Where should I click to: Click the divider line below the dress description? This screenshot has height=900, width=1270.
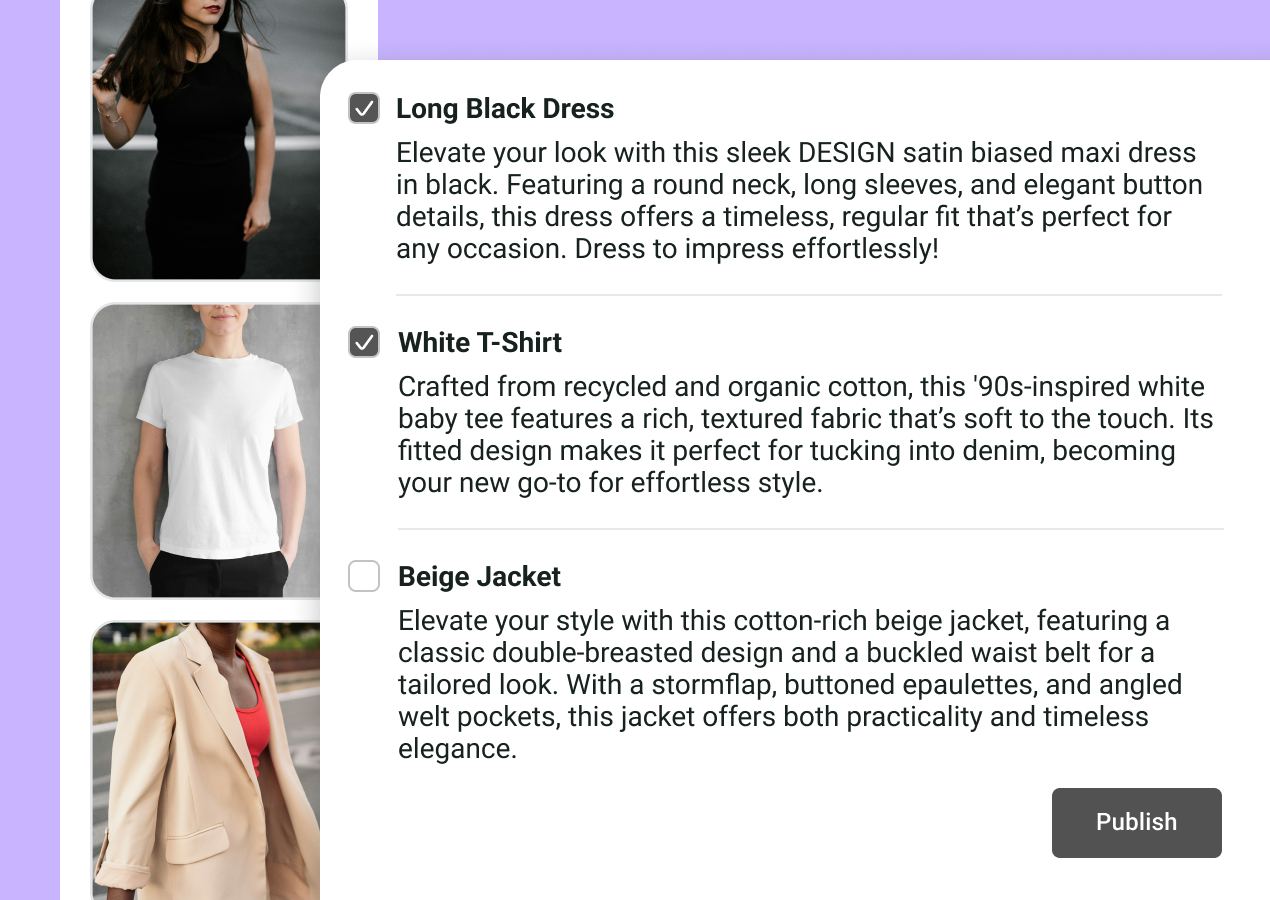(x=808, y=295)
